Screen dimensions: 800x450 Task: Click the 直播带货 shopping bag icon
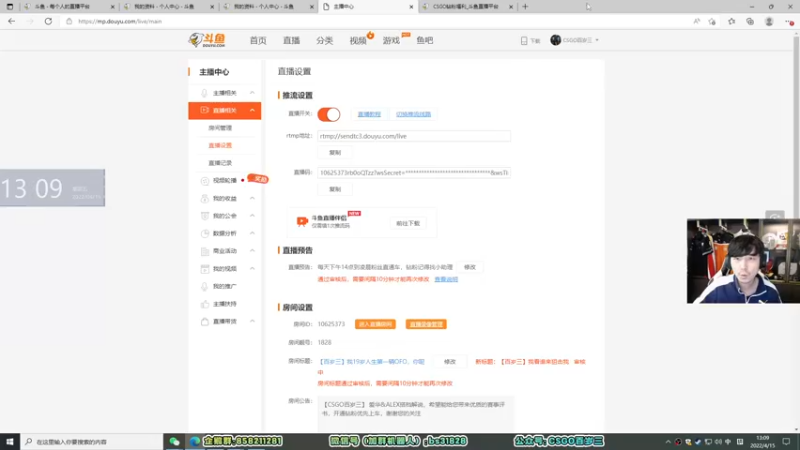(x=205, y=321)
